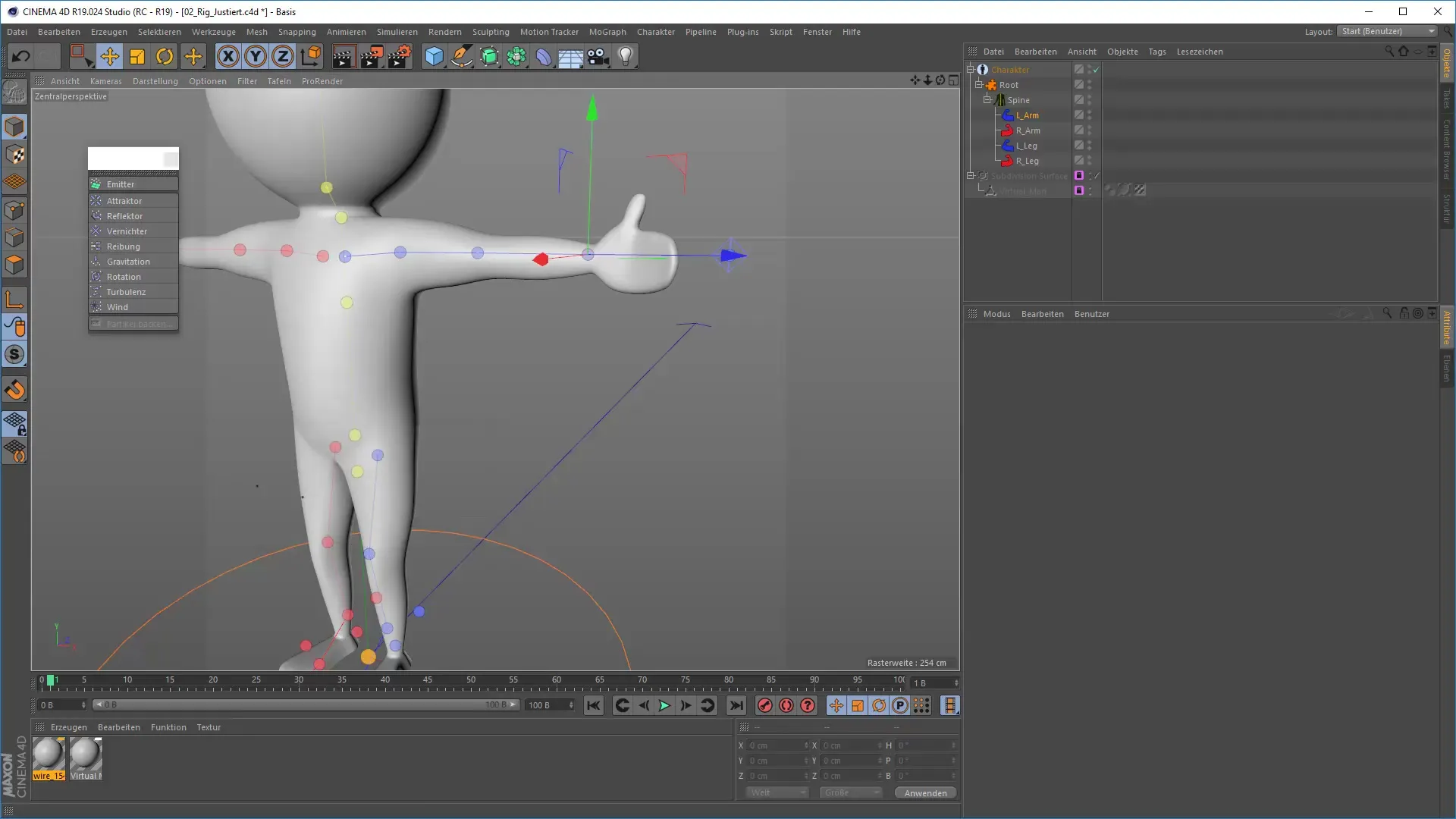Toggle visibility dots for R_Arm
The image size is (1456, 819).
click(1090, 130)
